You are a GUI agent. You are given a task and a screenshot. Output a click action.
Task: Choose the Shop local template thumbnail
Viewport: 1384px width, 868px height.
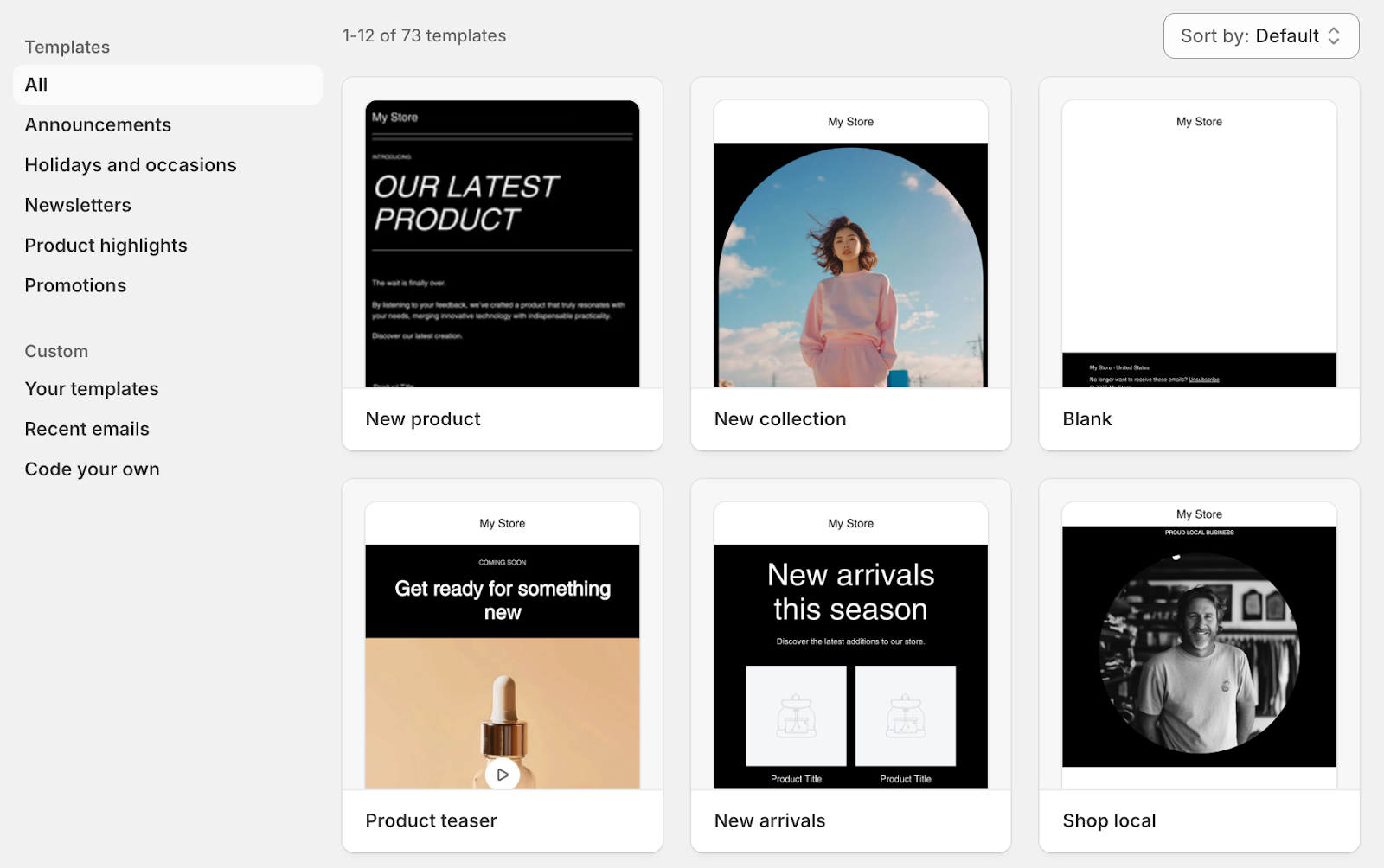[1199, 646]
